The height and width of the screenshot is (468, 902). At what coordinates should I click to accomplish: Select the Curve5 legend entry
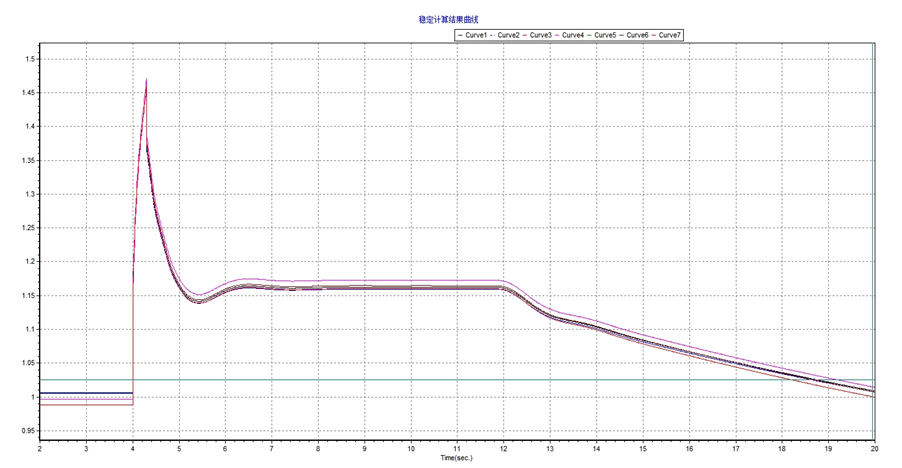pyautogui.click(x=604, y=35)
